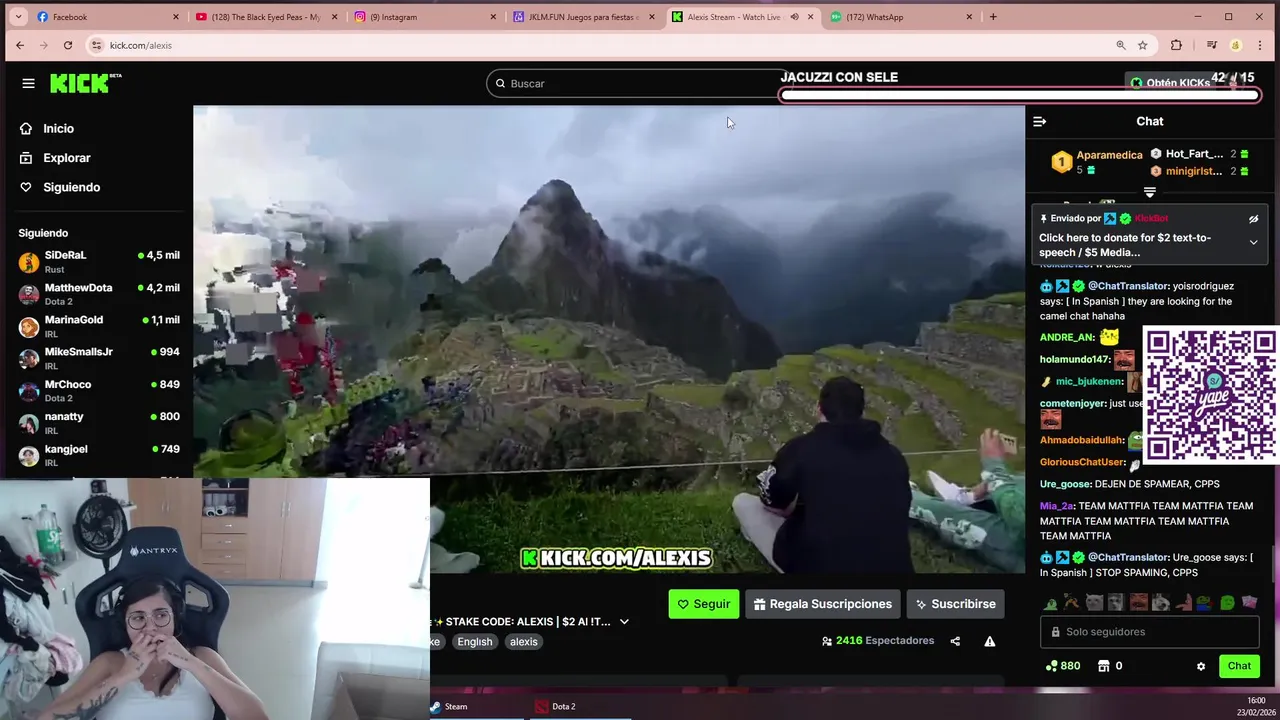Open the Kick hamburger sidebar menu
Screen dimensions: 1280x720
(x=28, y=84)
